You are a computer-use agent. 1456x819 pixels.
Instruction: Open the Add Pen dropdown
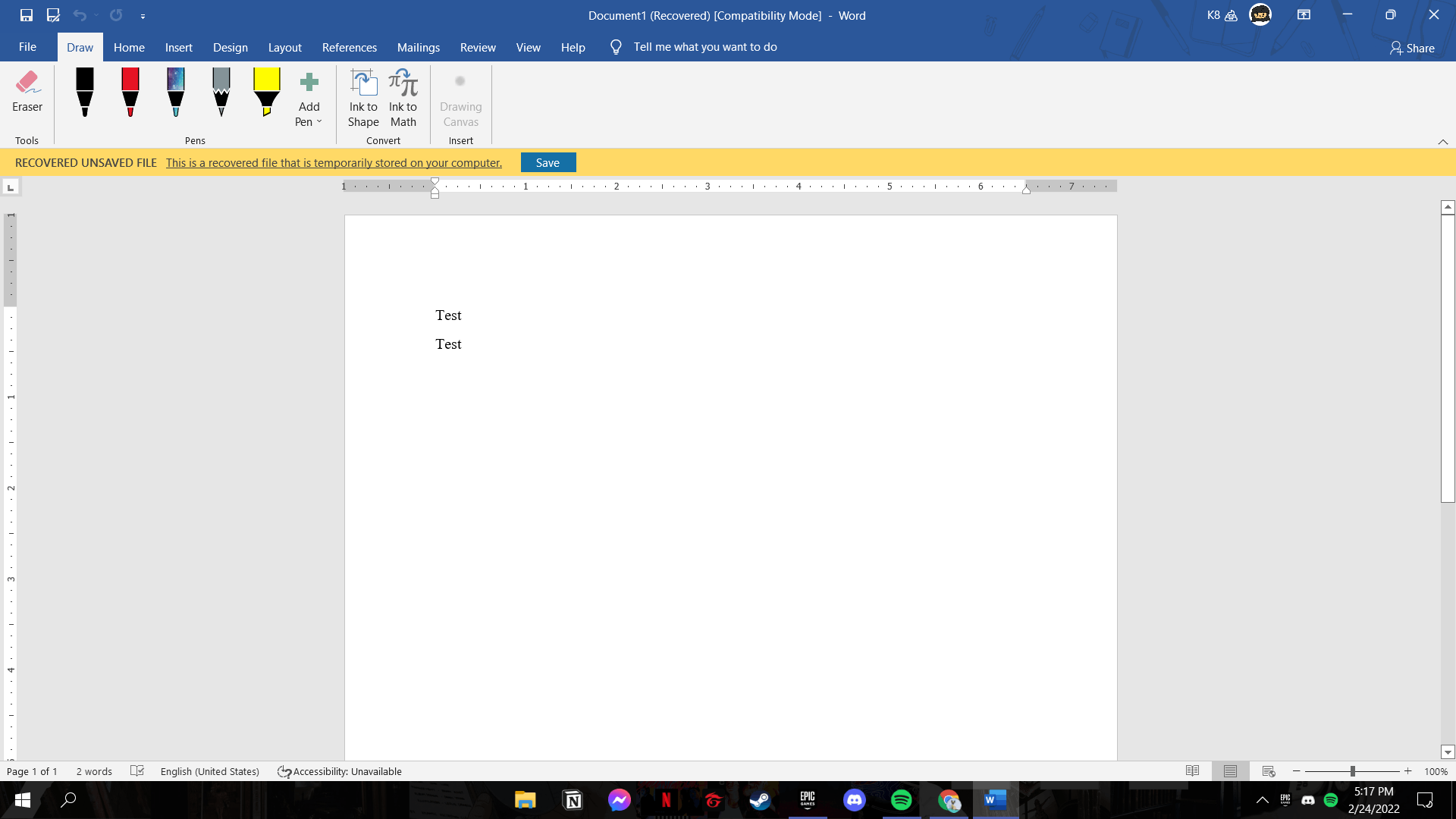coord(309,99)
